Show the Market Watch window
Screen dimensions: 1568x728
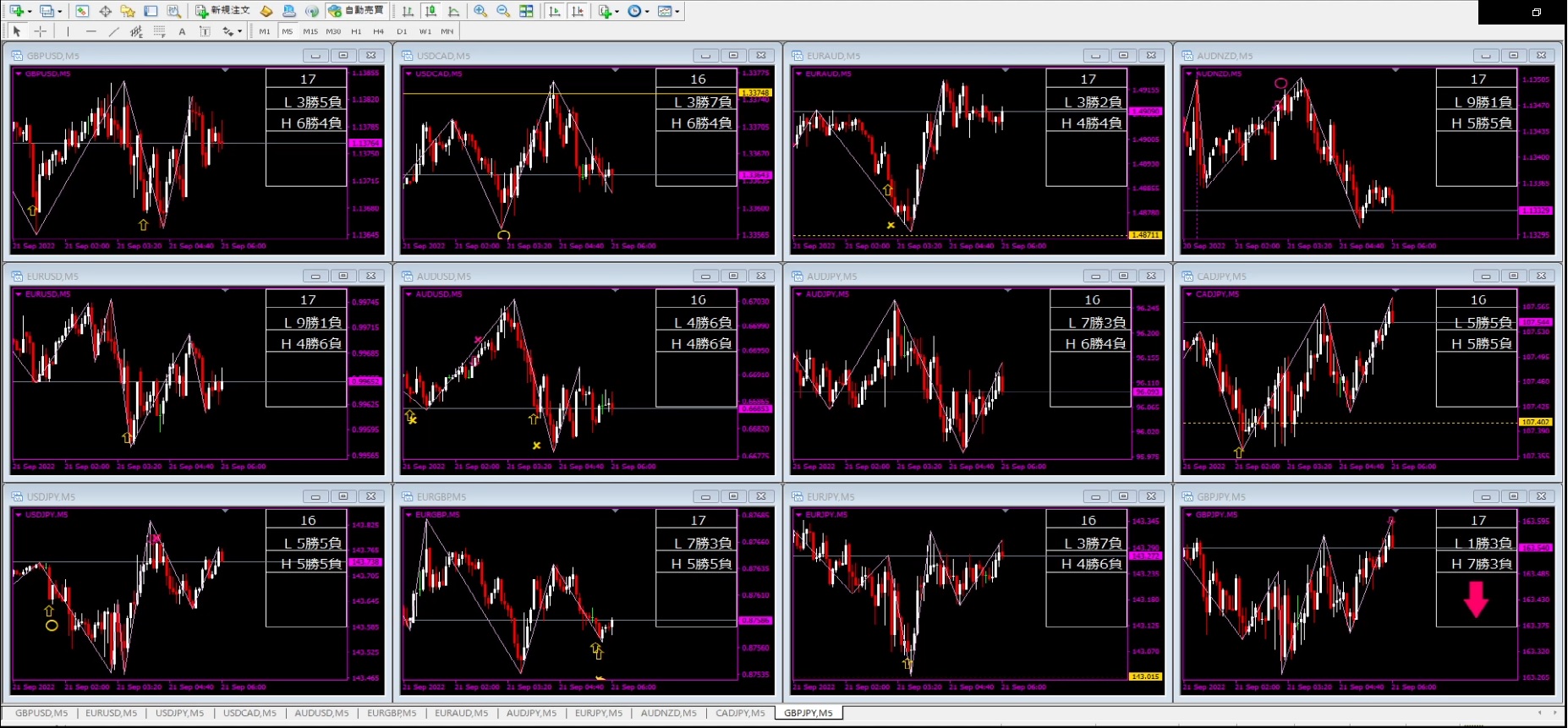(82, 11)
